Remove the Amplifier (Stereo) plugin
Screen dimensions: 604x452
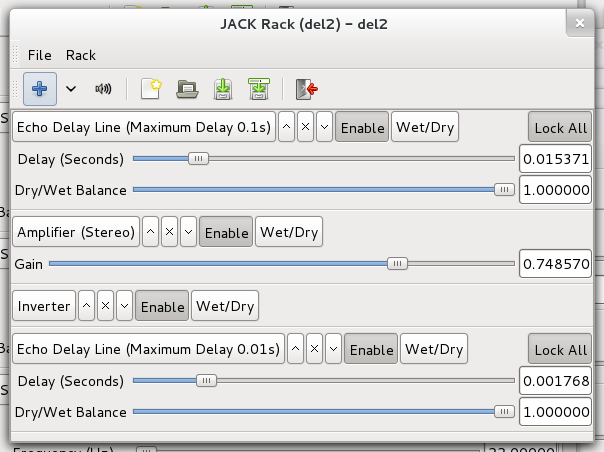click(169, 232)
